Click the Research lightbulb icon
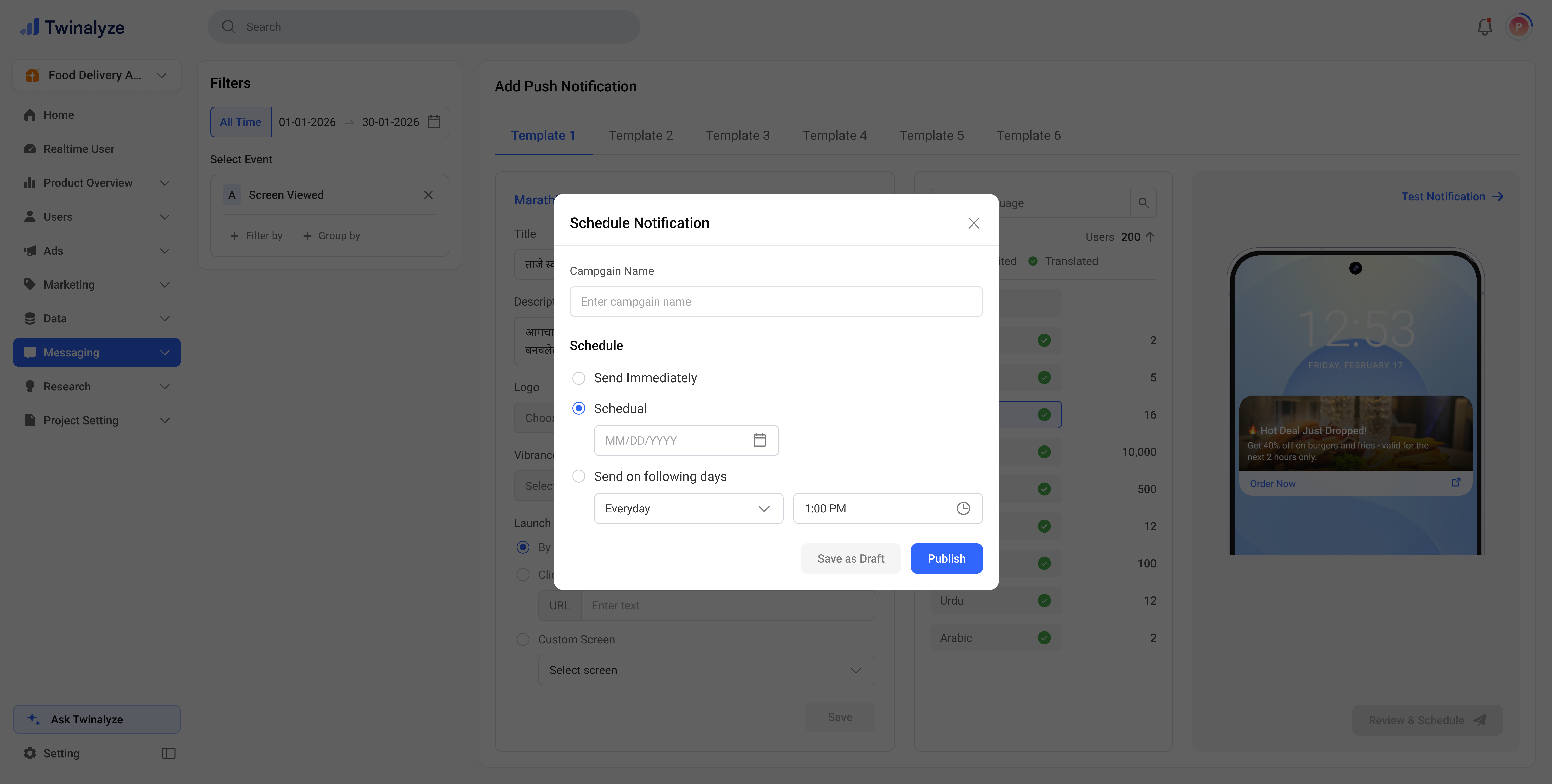The height and width of the screenshot is (784, 1552). click(30, 386)
